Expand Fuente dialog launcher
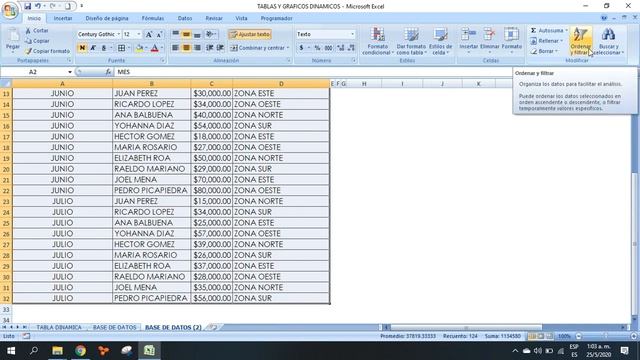This screenshot has width=640, height=360. point(163,60)
